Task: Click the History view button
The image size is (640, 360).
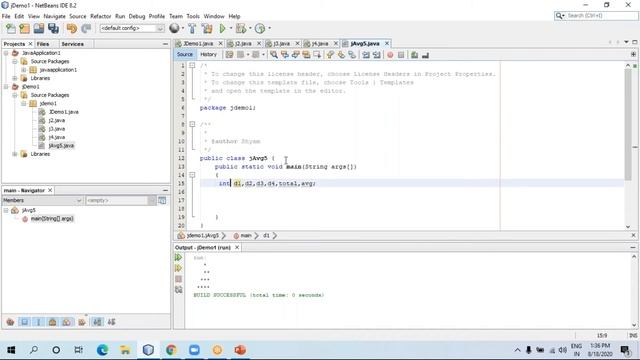Action: coord(208,54)
